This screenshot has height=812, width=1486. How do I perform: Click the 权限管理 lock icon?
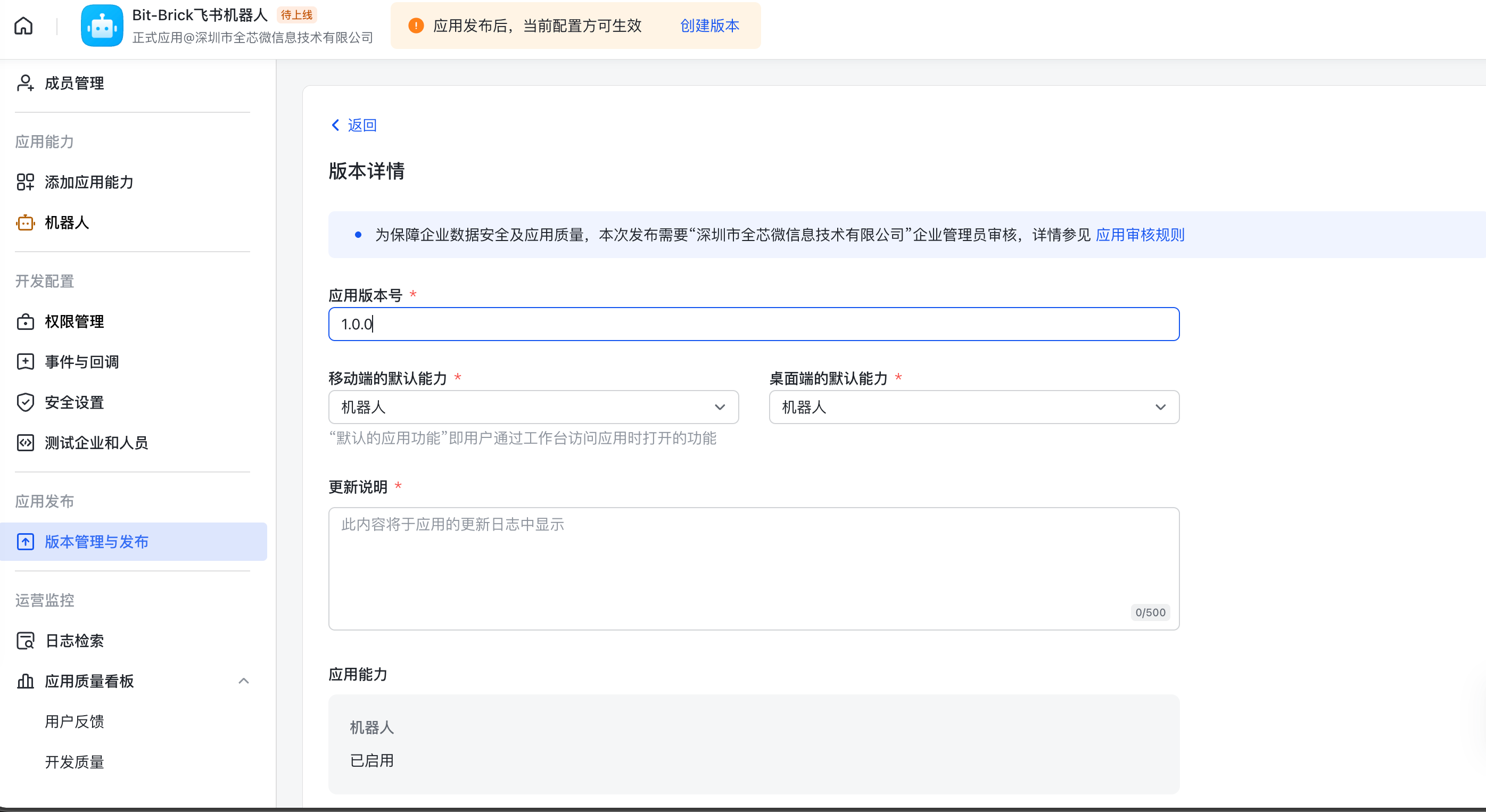pos(26,322)
